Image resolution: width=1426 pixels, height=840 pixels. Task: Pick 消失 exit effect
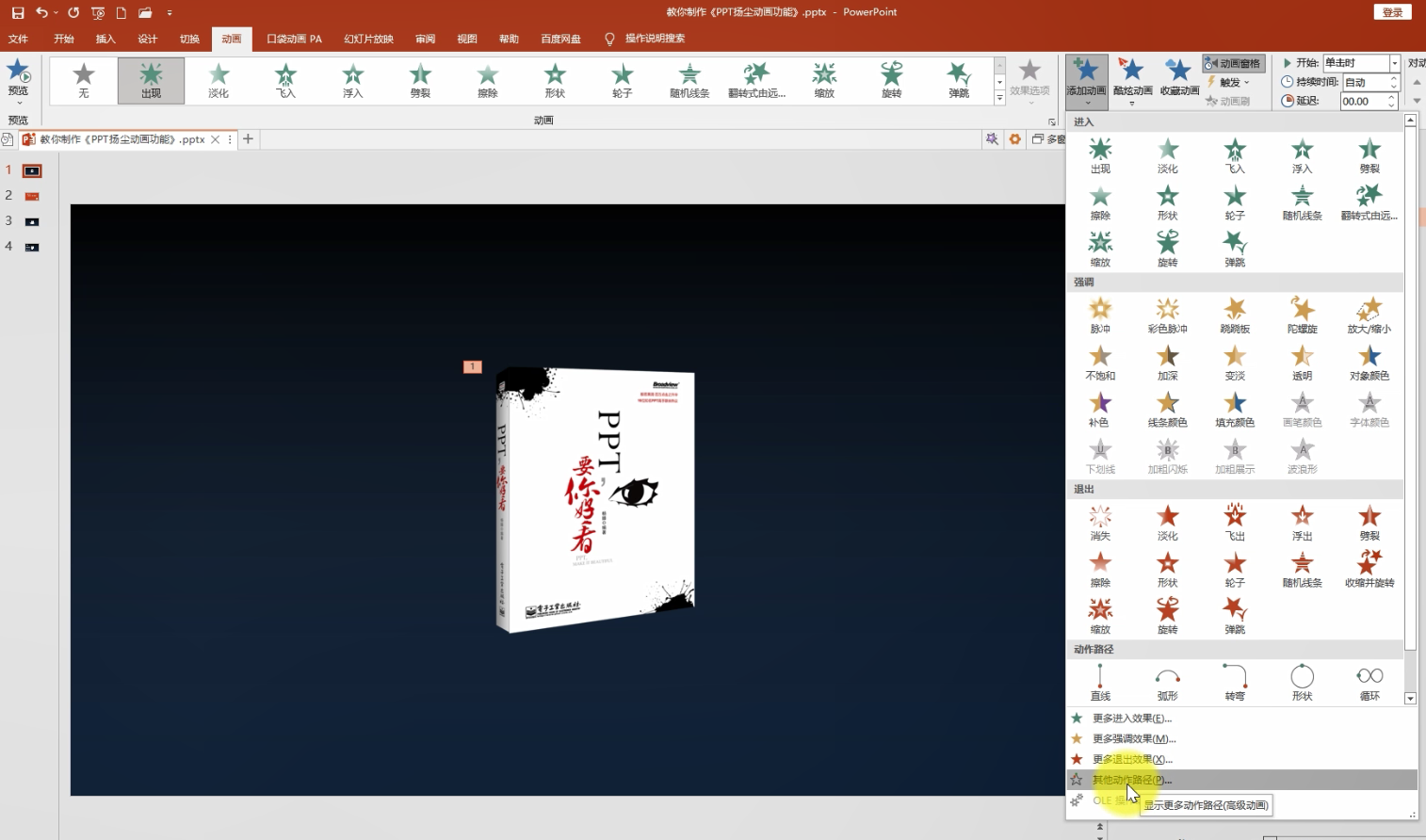[1100, 524]
